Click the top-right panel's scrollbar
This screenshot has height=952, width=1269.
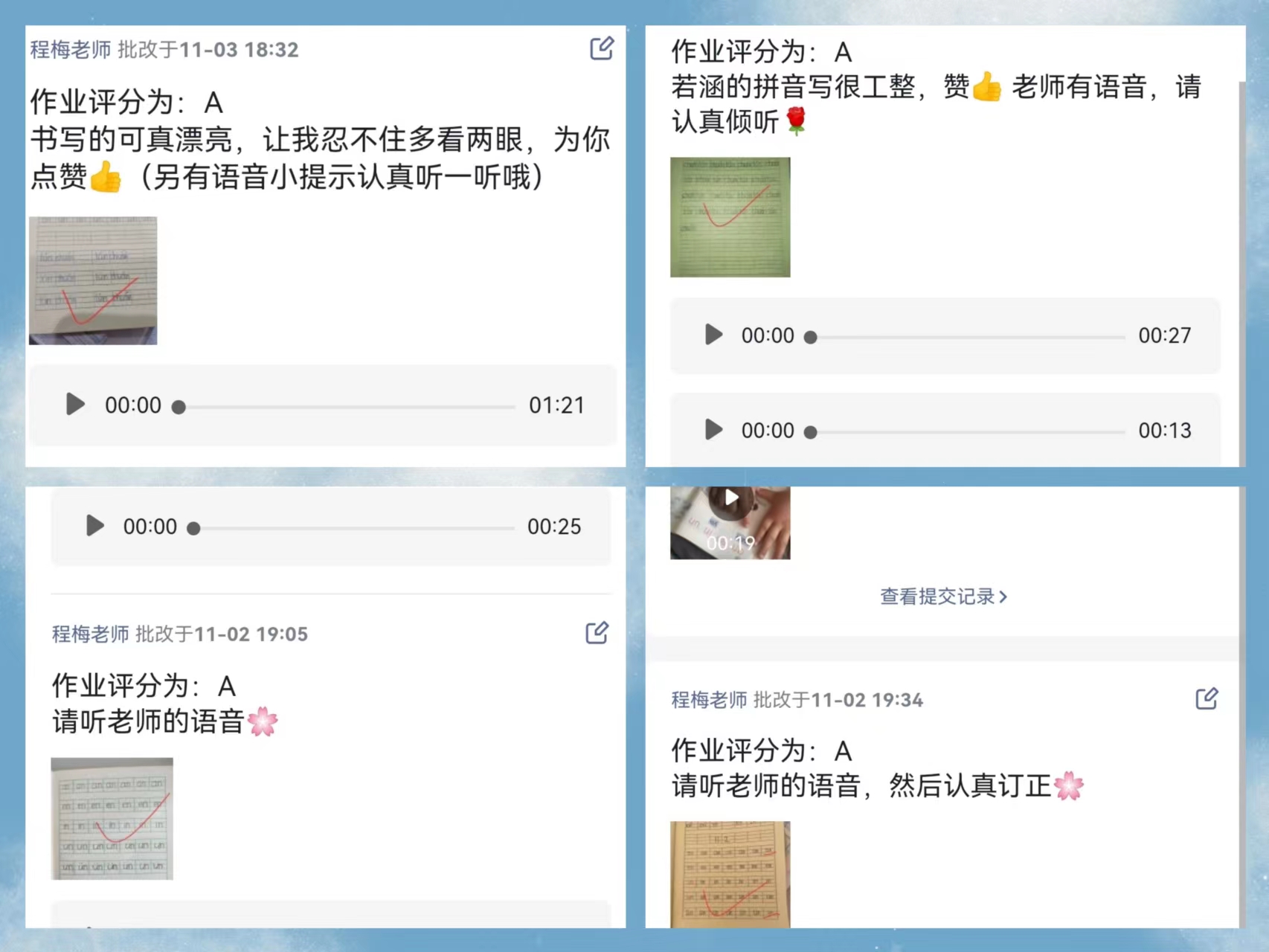click(x=1241, y=274)
